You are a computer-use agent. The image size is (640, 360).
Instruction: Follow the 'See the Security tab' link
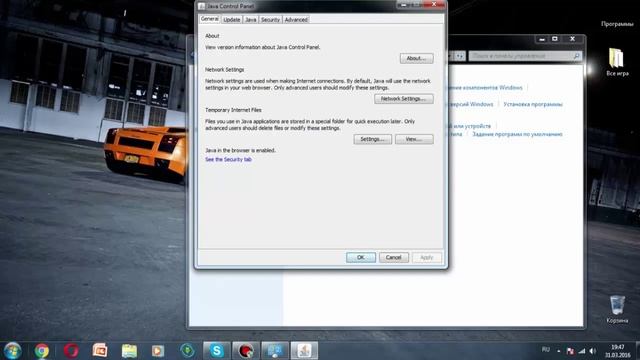[228, 160]
